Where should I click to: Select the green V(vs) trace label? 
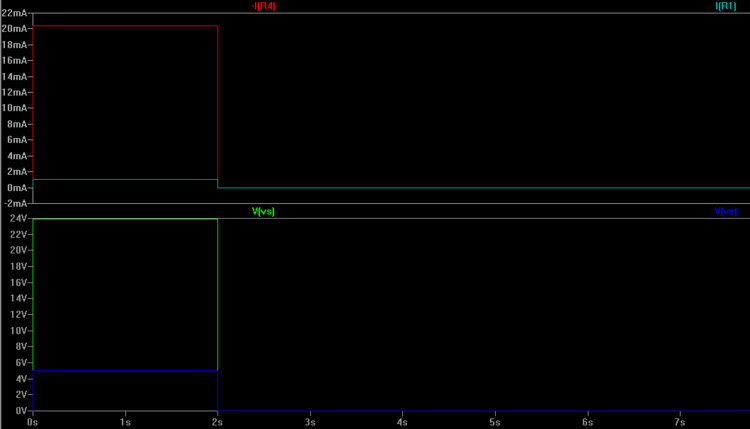point(264,212)
